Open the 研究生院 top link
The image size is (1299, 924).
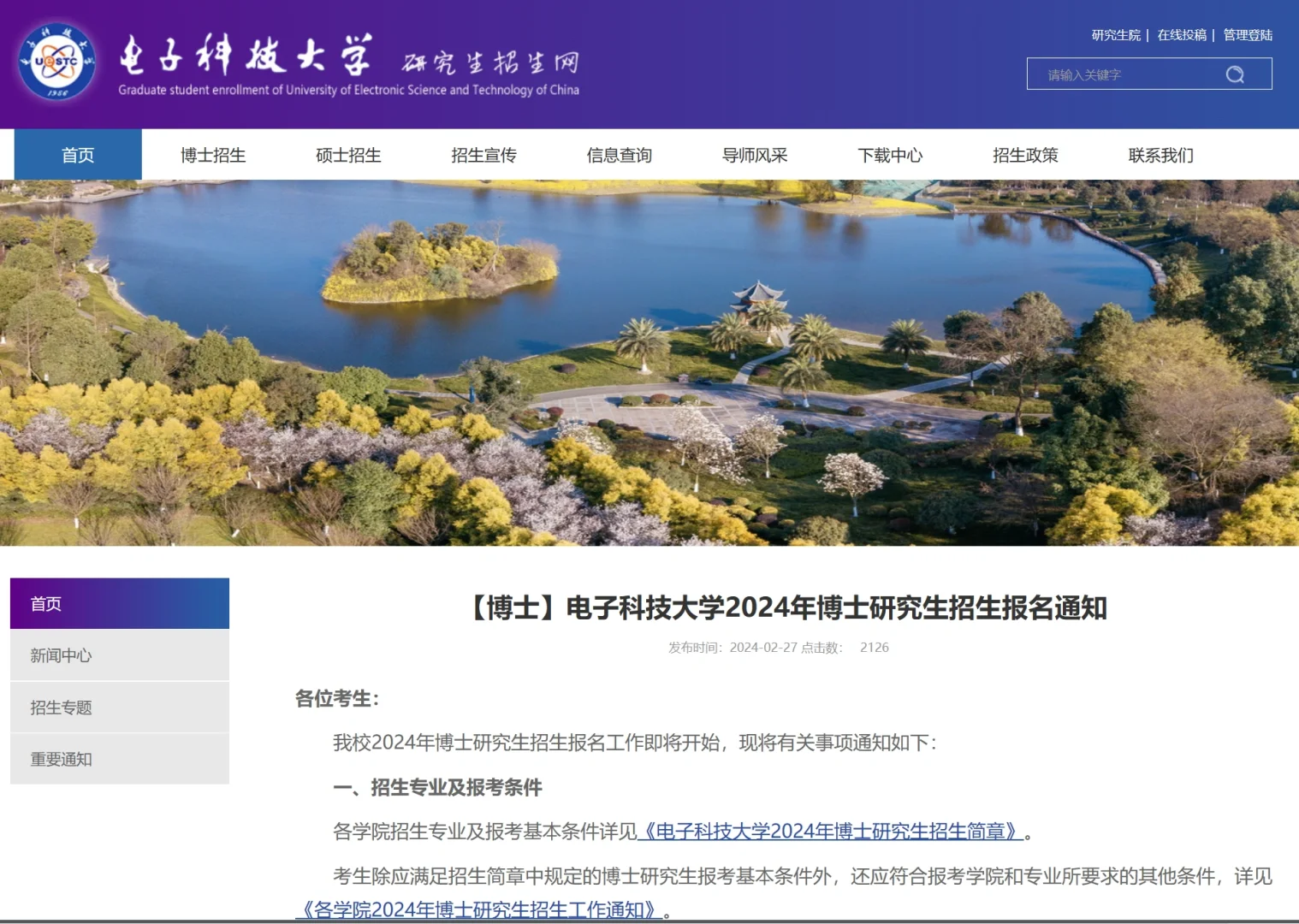pos(1116,35)
